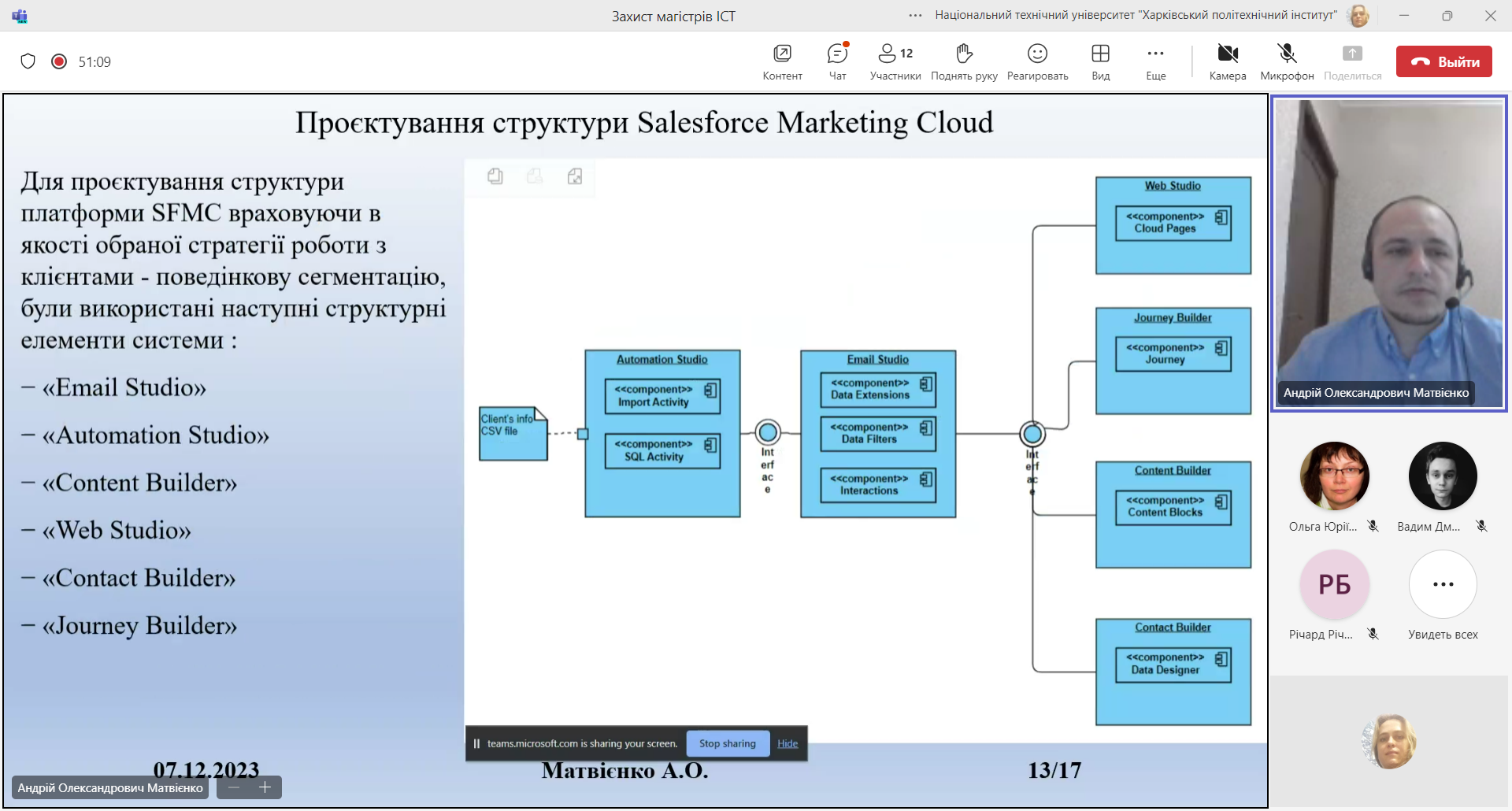Open the shield security info icon

[x=28, y=61]
